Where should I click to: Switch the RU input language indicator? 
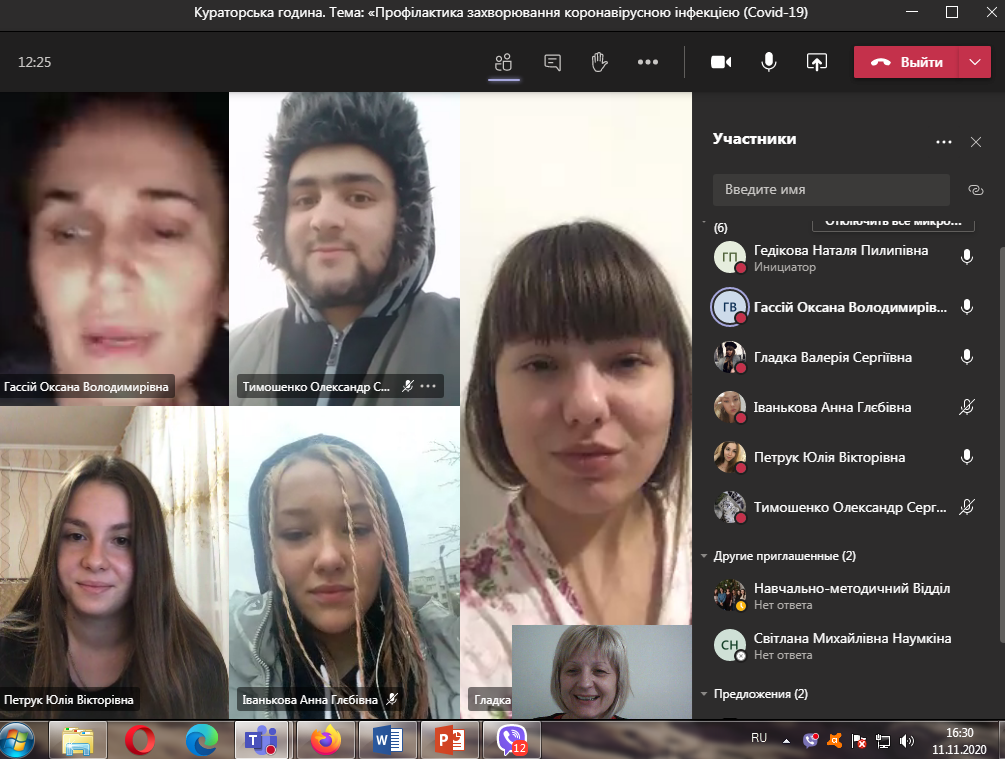tap(759, 738)
